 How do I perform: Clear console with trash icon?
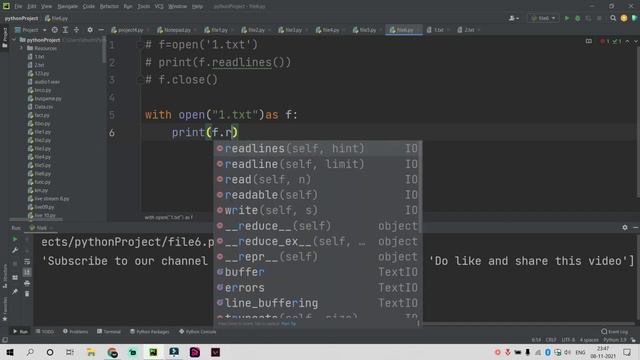[27, 294]
